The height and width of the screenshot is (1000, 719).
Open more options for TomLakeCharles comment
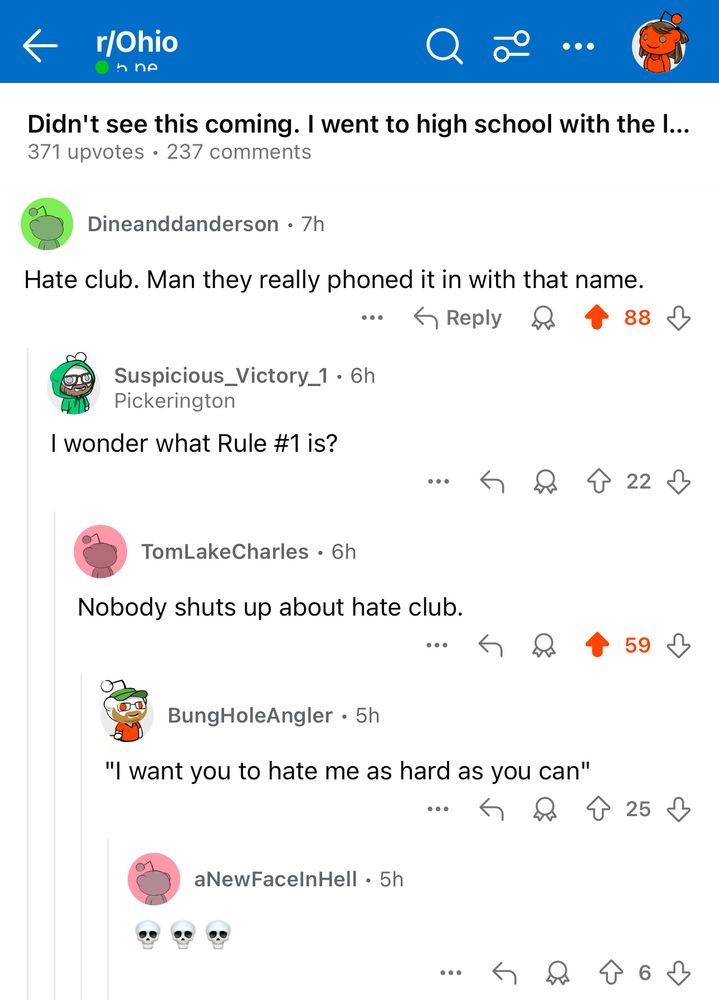tap(437, 645)
